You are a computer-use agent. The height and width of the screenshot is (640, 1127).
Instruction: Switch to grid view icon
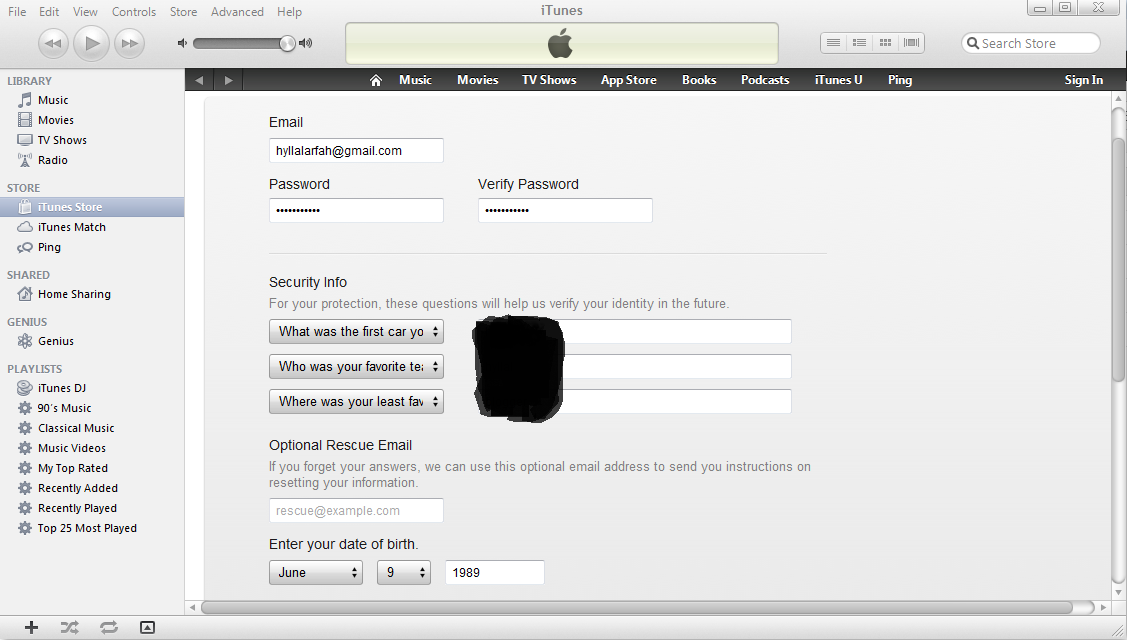886,43
